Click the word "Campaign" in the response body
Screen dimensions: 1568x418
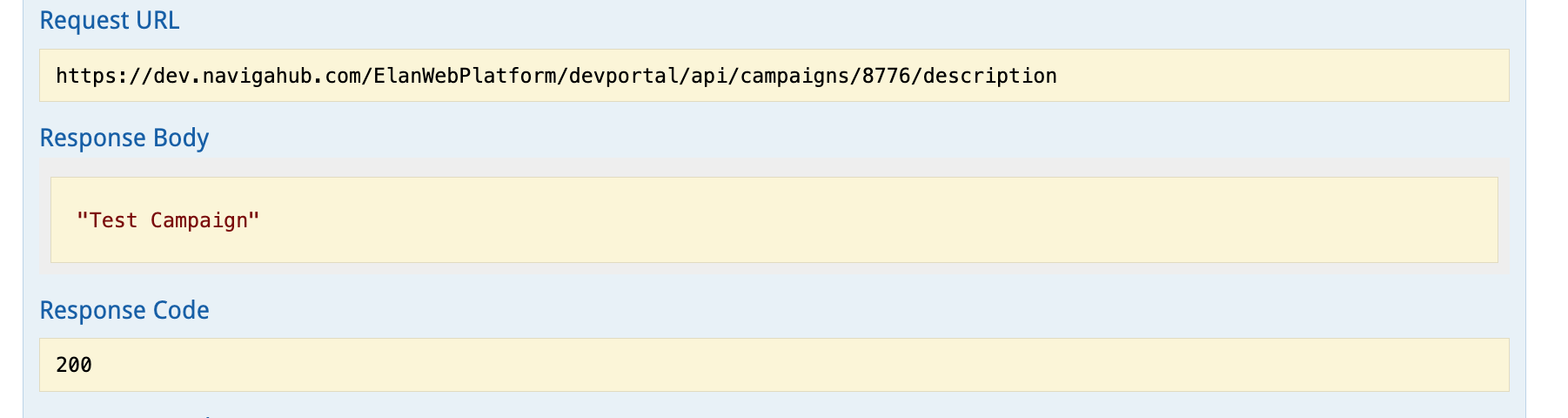[199, 220]
